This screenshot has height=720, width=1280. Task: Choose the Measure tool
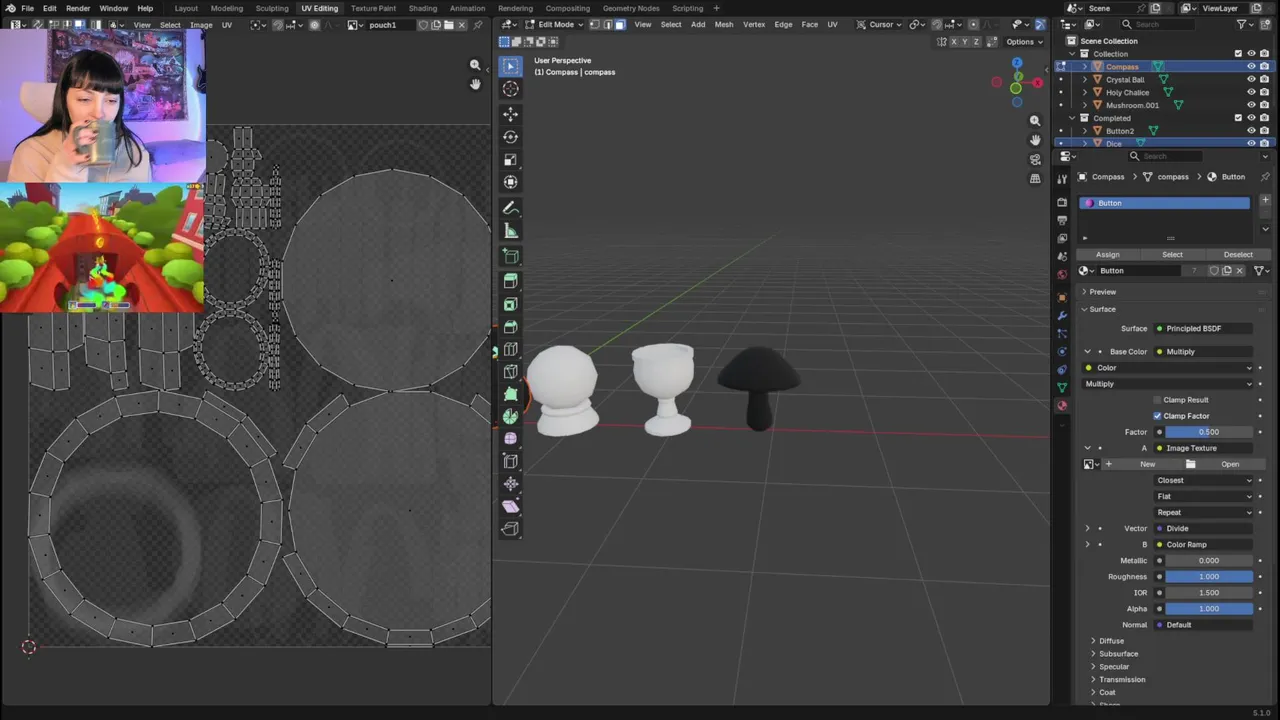(510, 231)
